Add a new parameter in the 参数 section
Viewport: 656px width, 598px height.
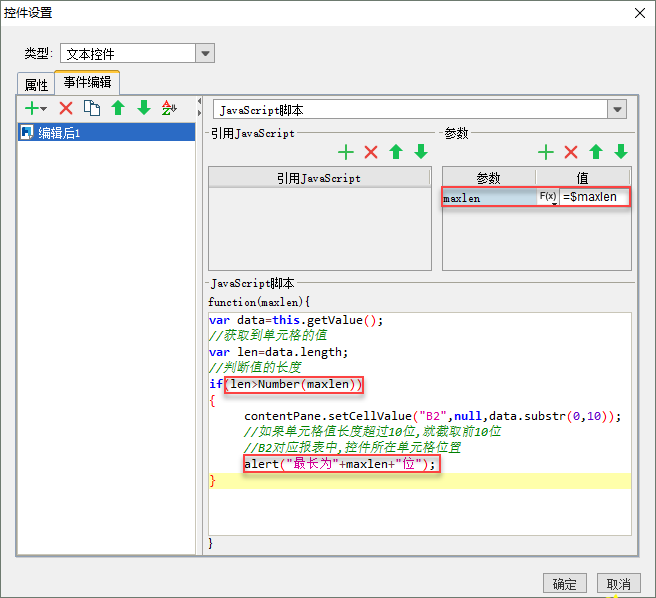tap(546, 152)
